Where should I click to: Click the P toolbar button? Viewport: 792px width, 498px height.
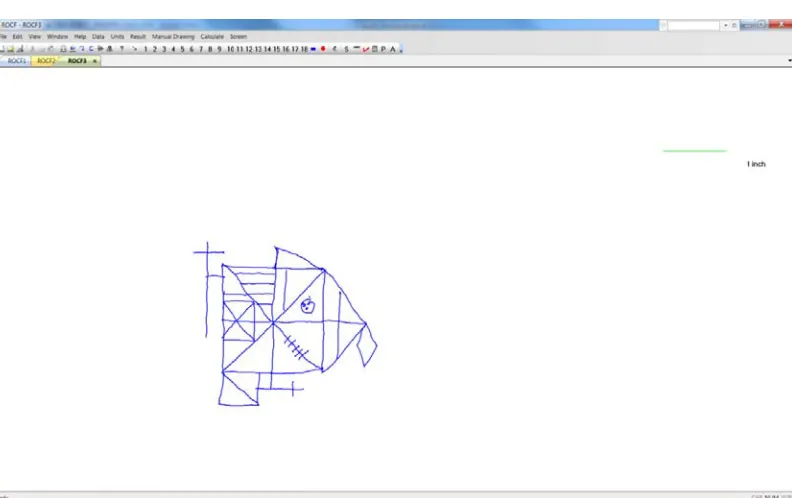[x=383, y=49]
